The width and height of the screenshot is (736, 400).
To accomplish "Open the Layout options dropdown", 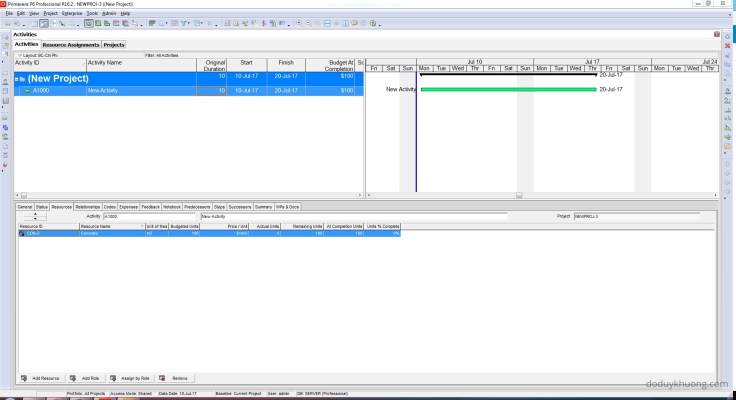I will coord(18,56).
